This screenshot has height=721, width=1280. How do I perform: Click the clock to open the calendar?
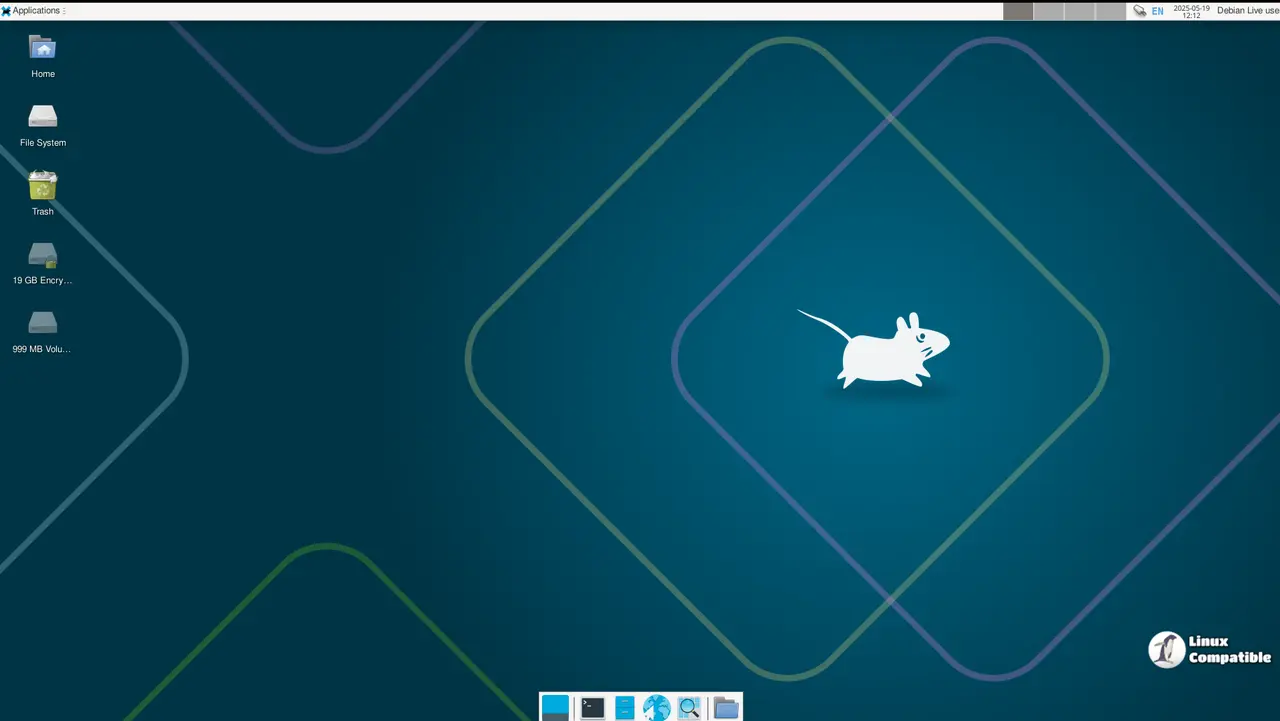(x=1194, y=10)
